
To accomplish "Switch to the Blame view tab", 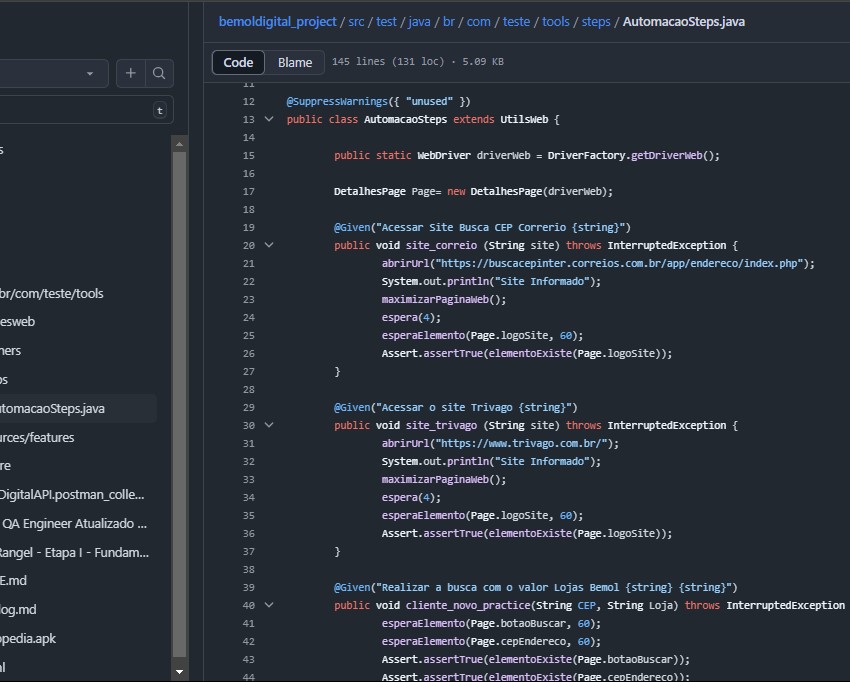I will (x=295, y=62).
